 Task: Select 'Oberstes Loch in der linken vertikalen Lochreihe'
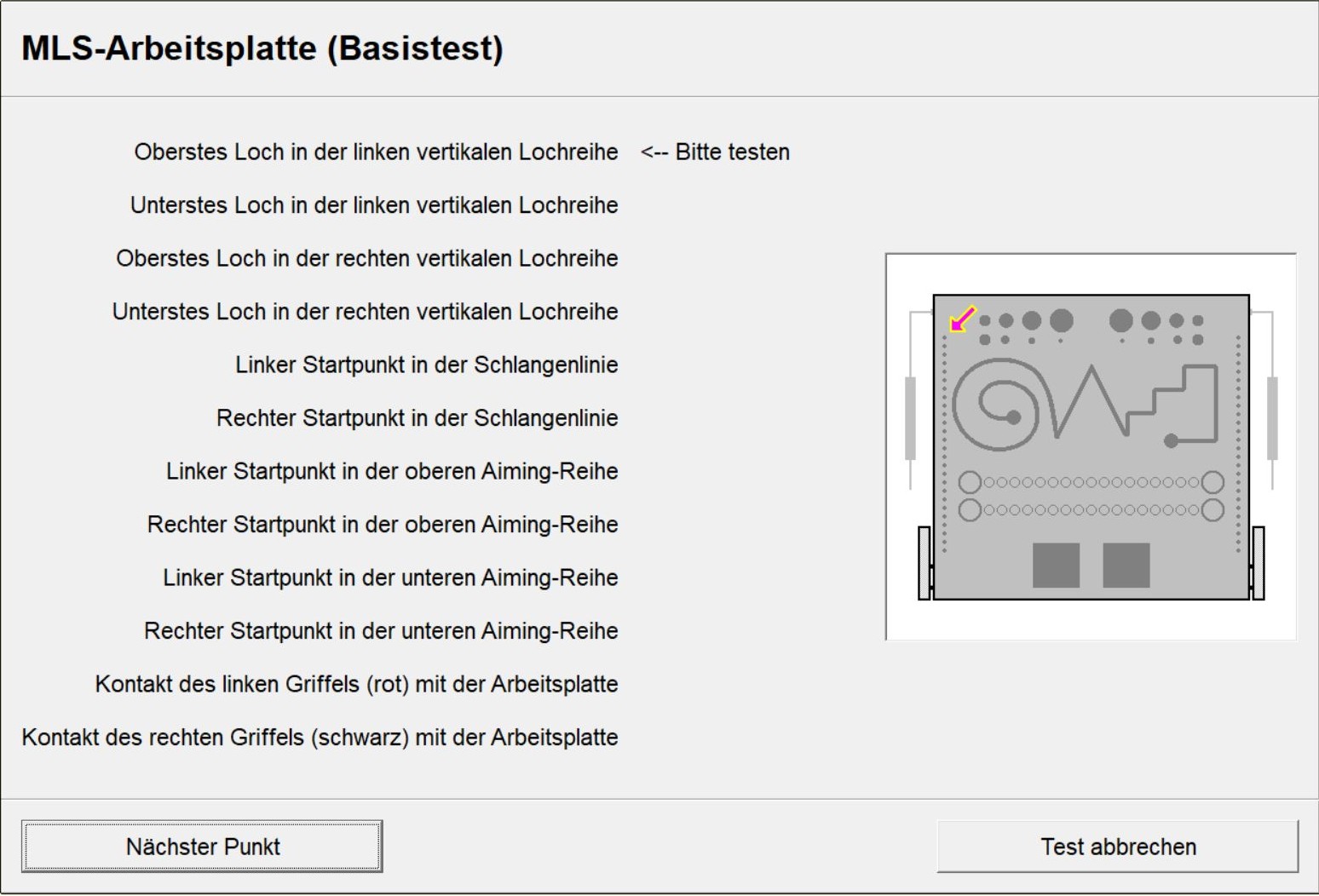coord(376,152)
